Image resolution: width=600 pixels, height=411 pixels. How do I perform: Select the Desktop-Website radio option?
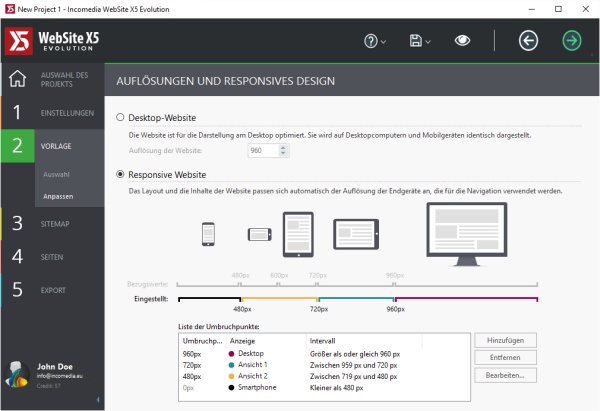(120, 117)
